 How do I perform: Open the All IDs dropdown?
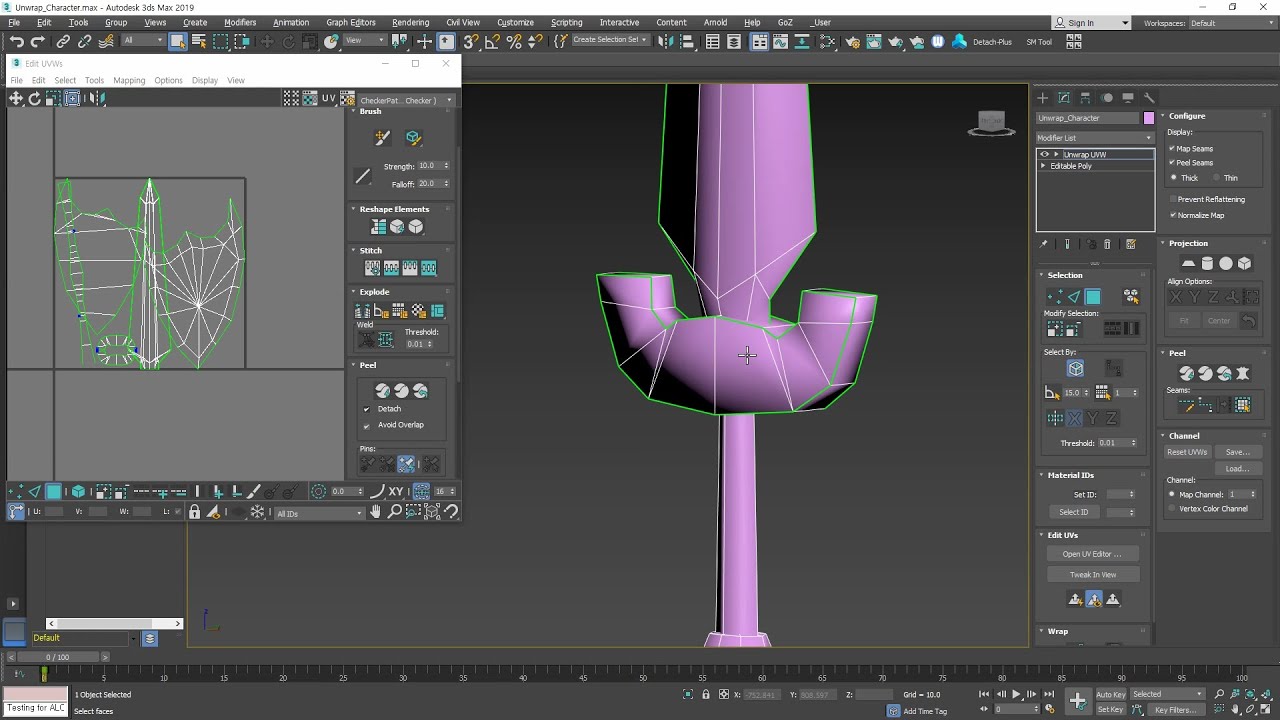click(319, 513)
